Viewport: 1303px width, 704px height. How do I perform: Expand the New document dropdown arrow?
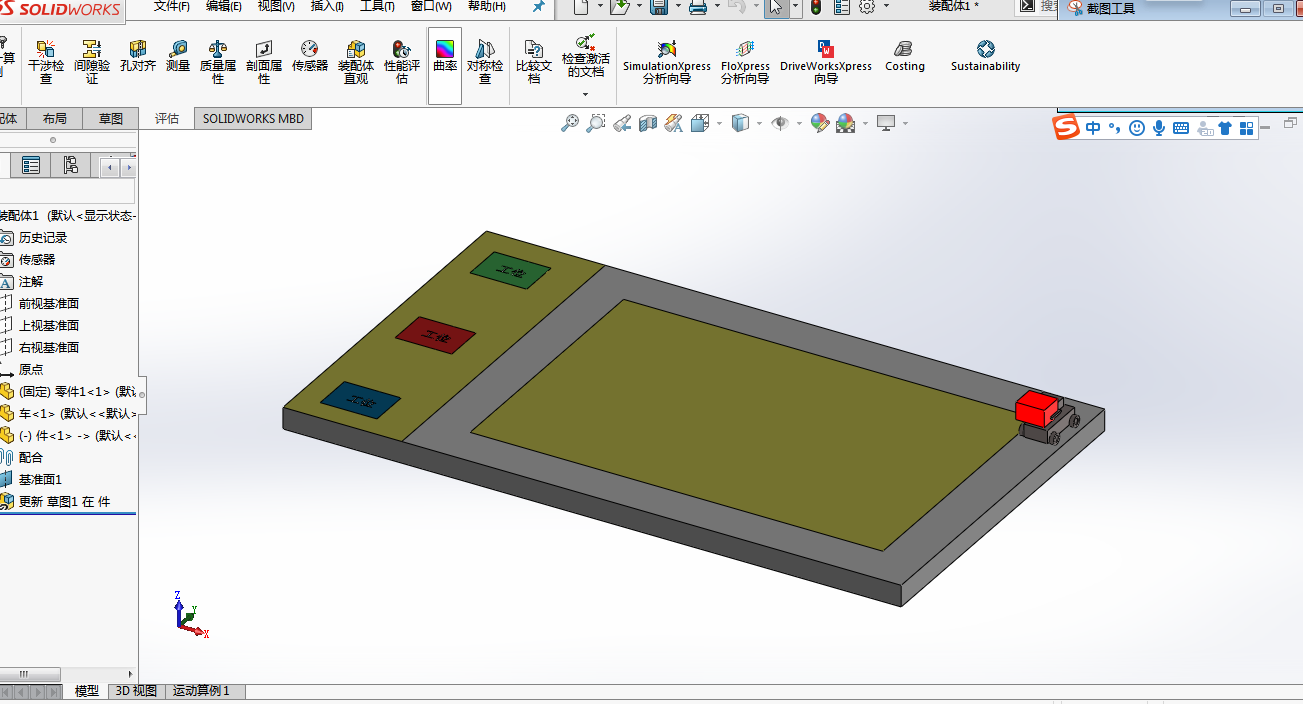tap(600, 6)
